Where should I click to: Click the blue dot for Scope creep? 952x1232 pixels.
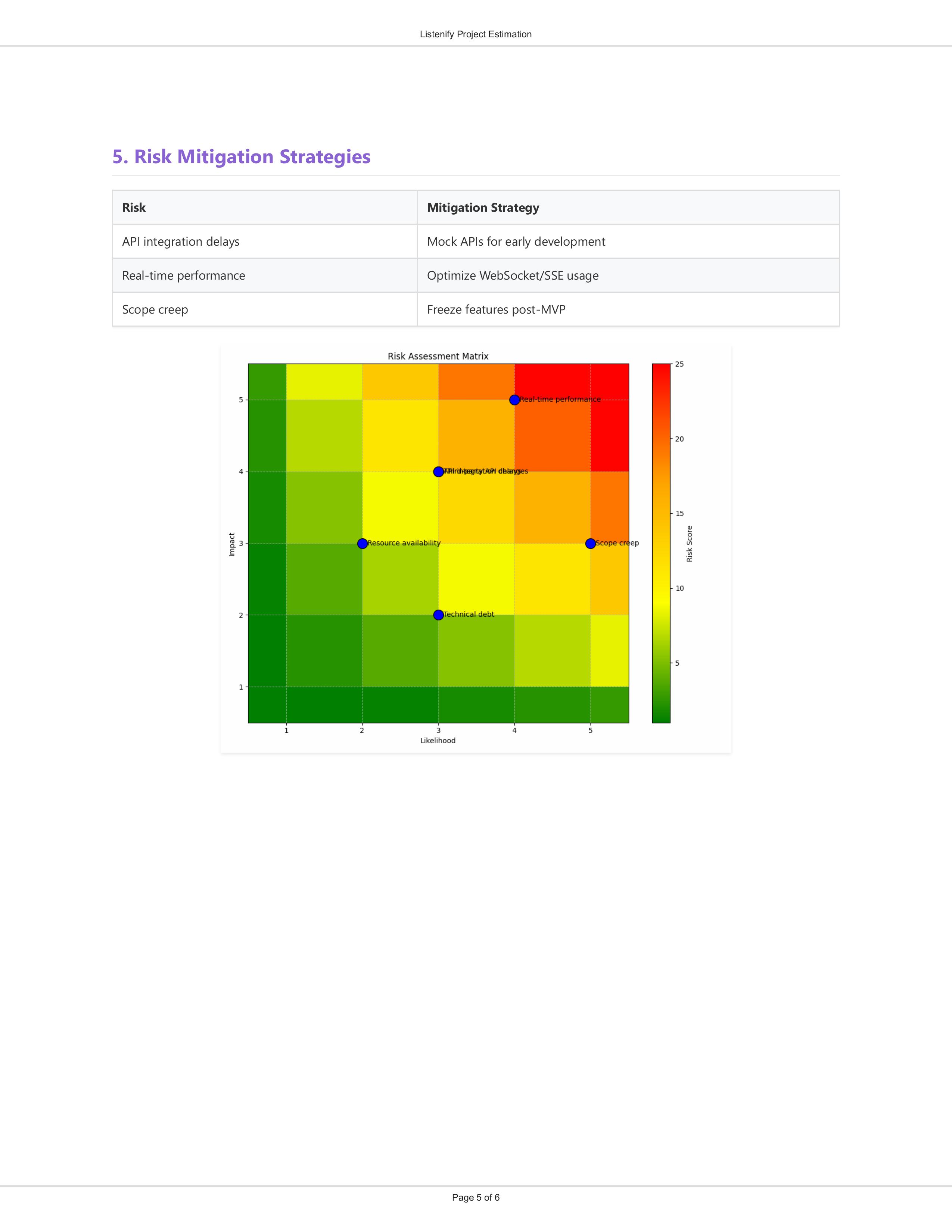pyautogui.click(x=591, y=543)
